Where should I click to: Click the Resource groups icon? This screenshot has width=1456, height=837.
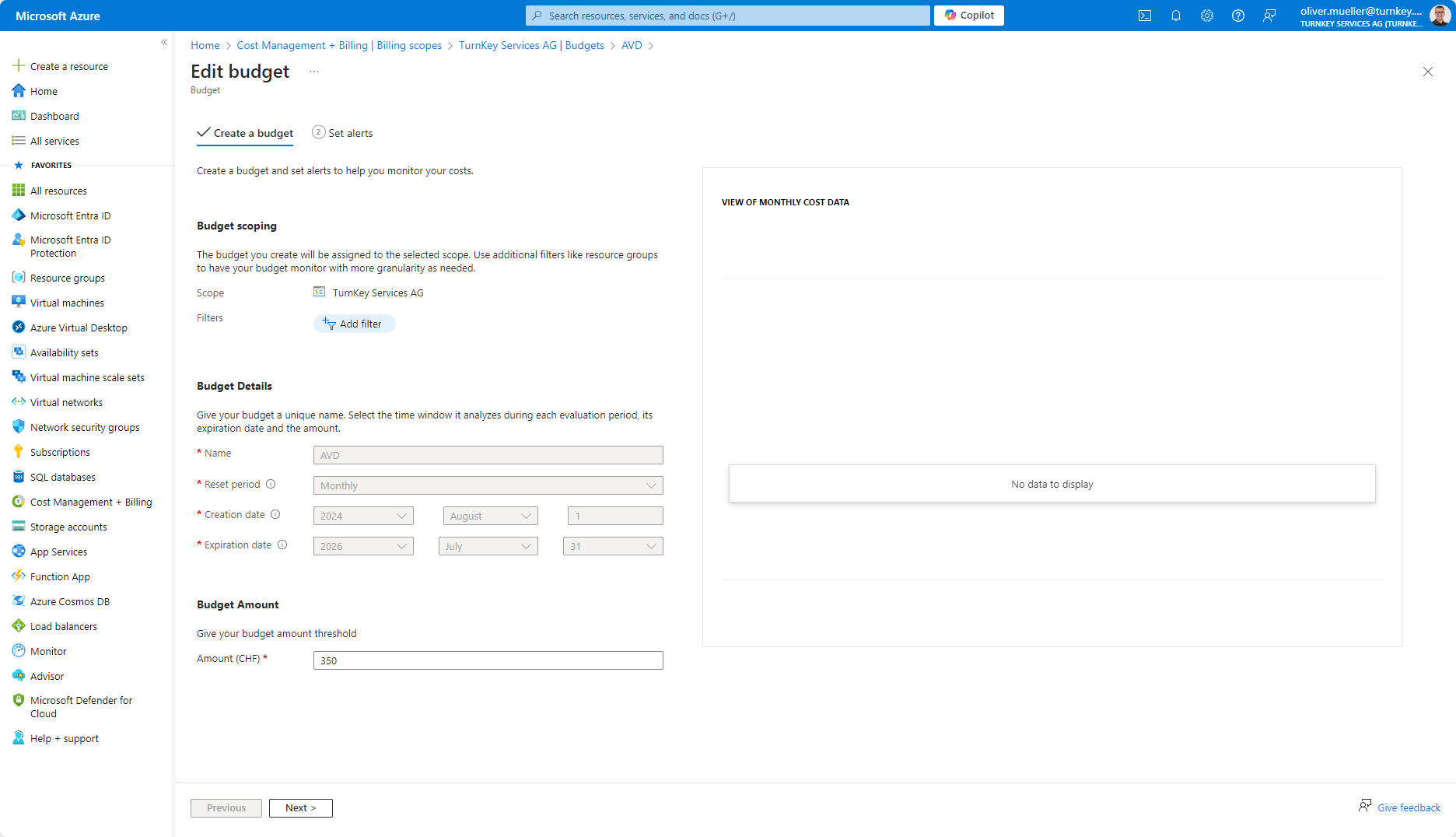click(x=19, y=278)
